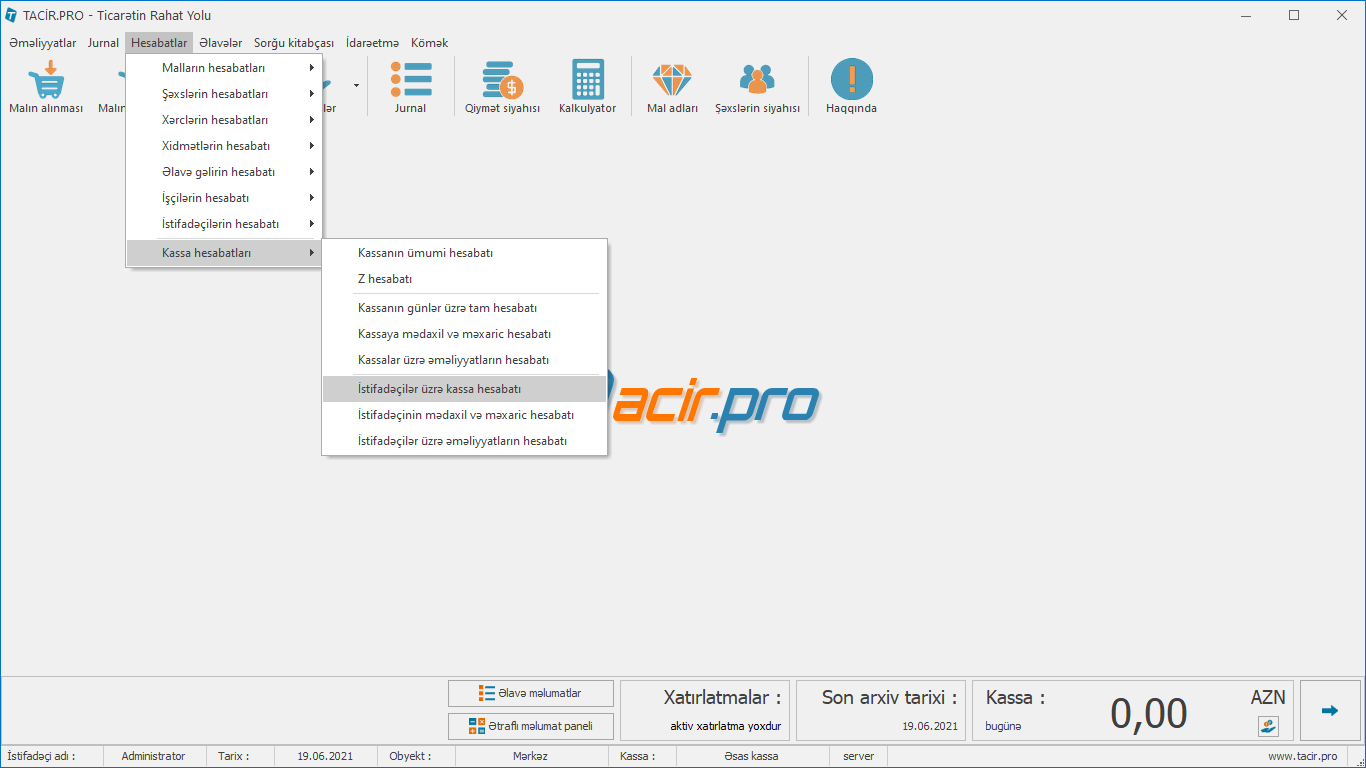
Task: Select Z hesabatı menu entry
Action: [385, 279]
